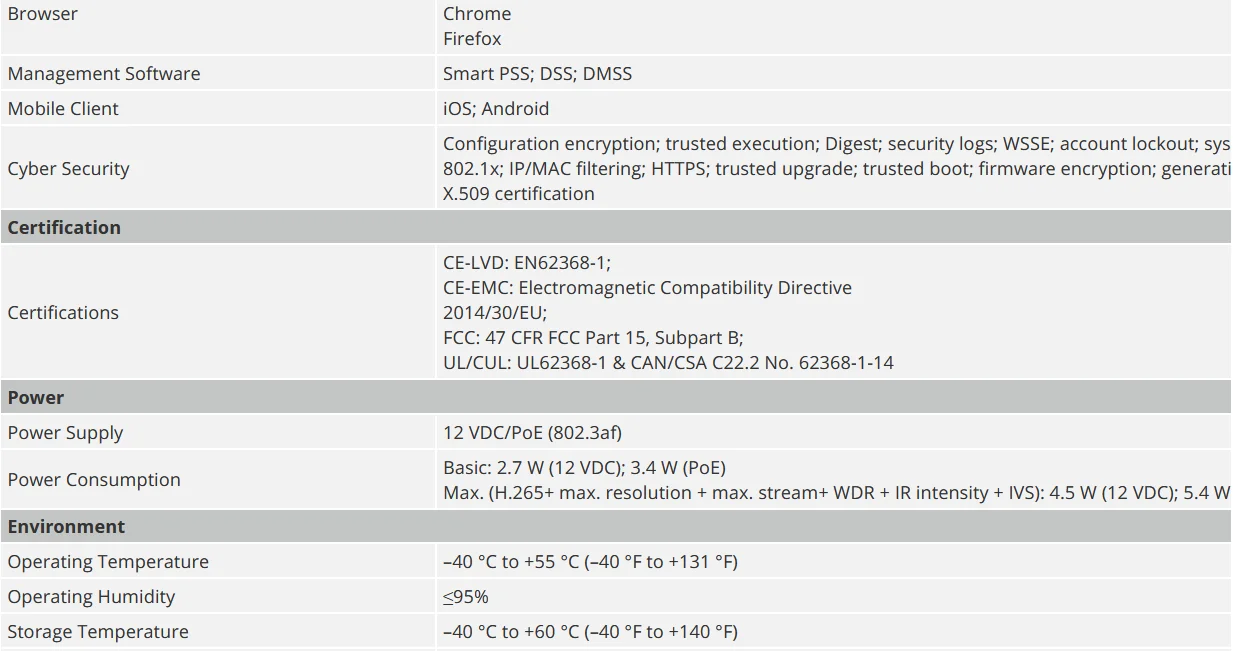The height and width of the screenshot is (651, 1234).
Task: Select the Certifications row label
Action: pyautogui.click(x=63, y=313)
